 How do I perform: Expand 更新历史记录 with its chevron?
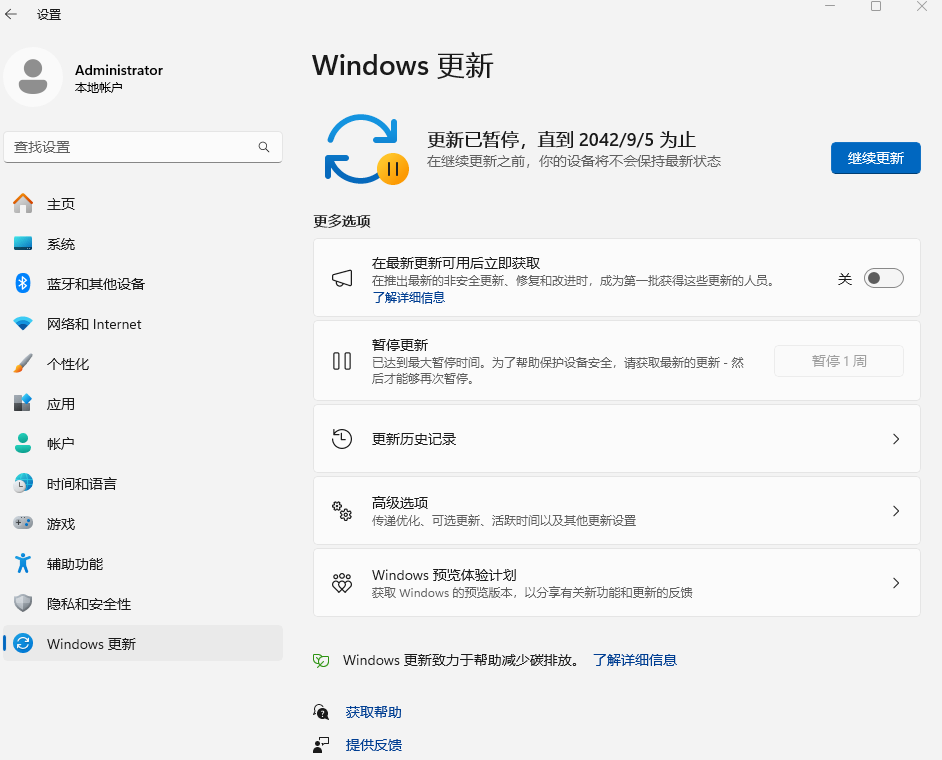(x=896, y=439)
